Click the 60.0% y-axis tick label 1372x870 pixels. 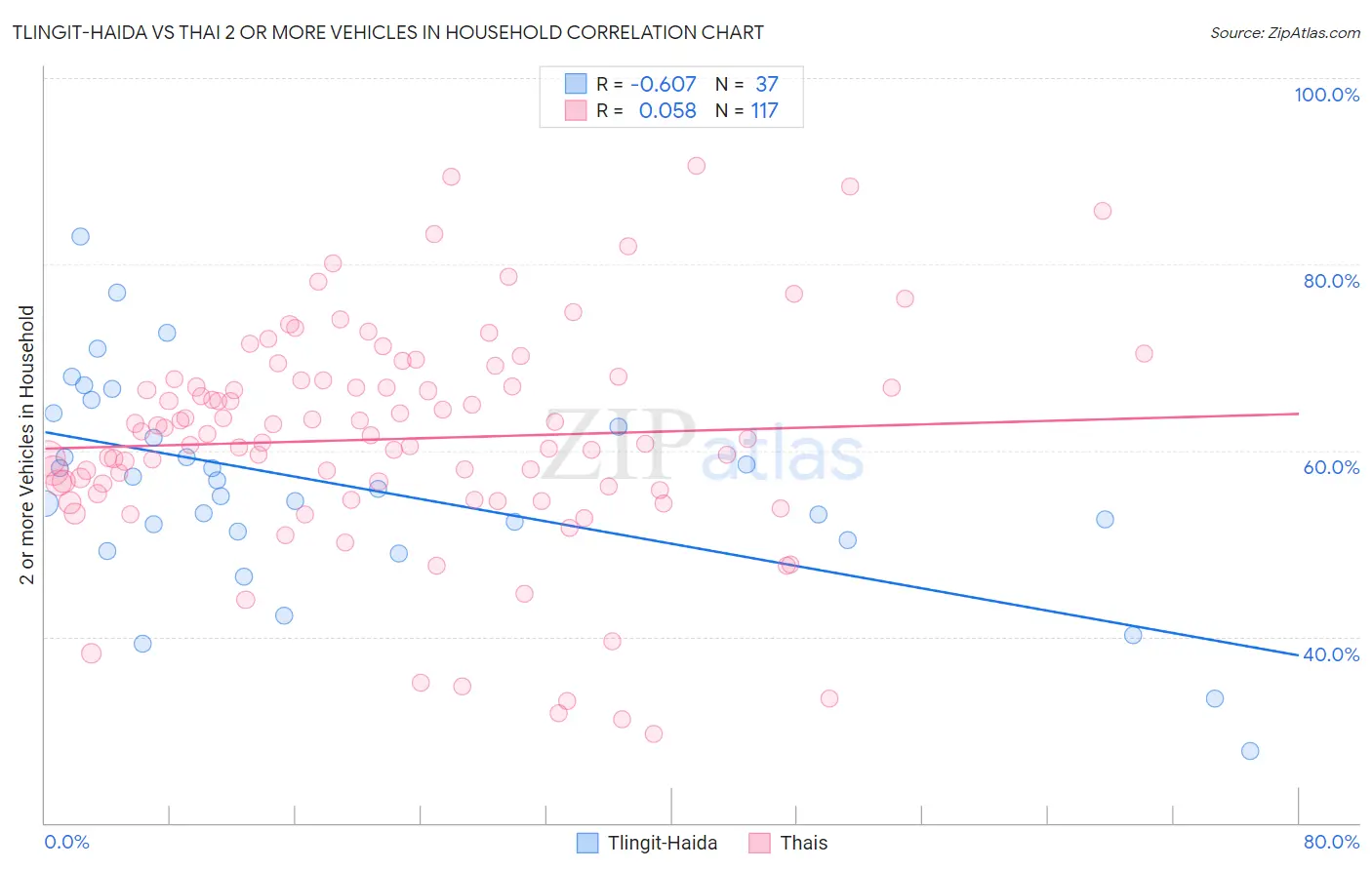click(x=1332, y=467)
